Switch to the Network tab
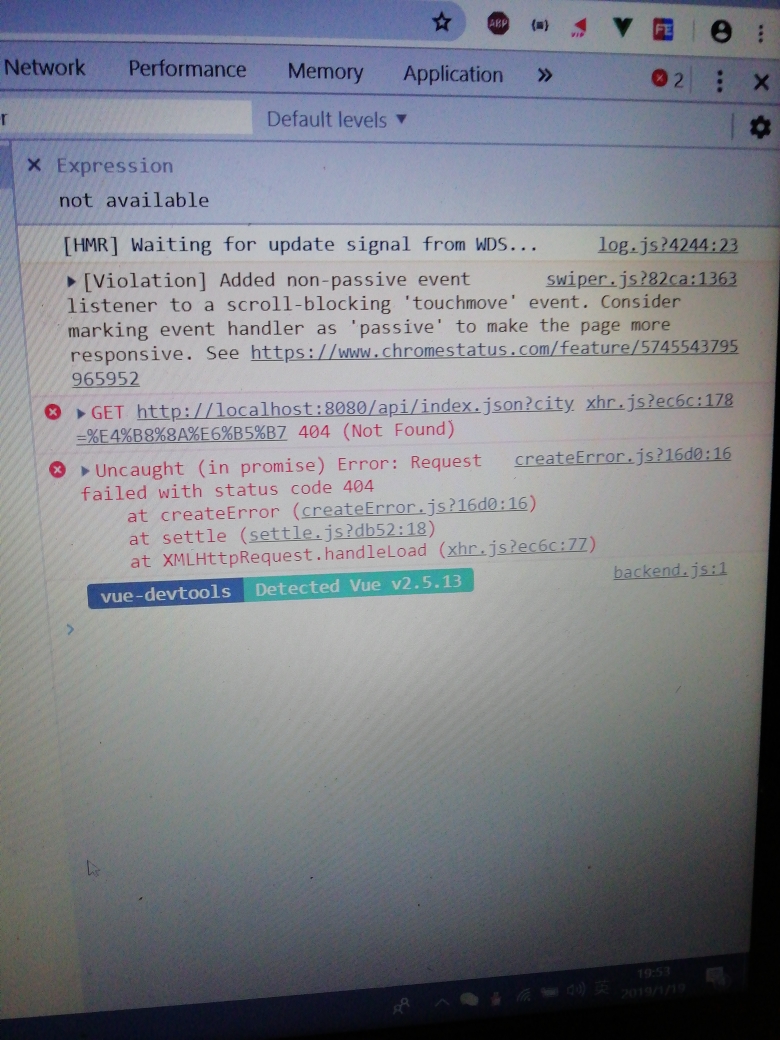Image resolution: width=780 pixels, height=1040 pixels. 44,67
